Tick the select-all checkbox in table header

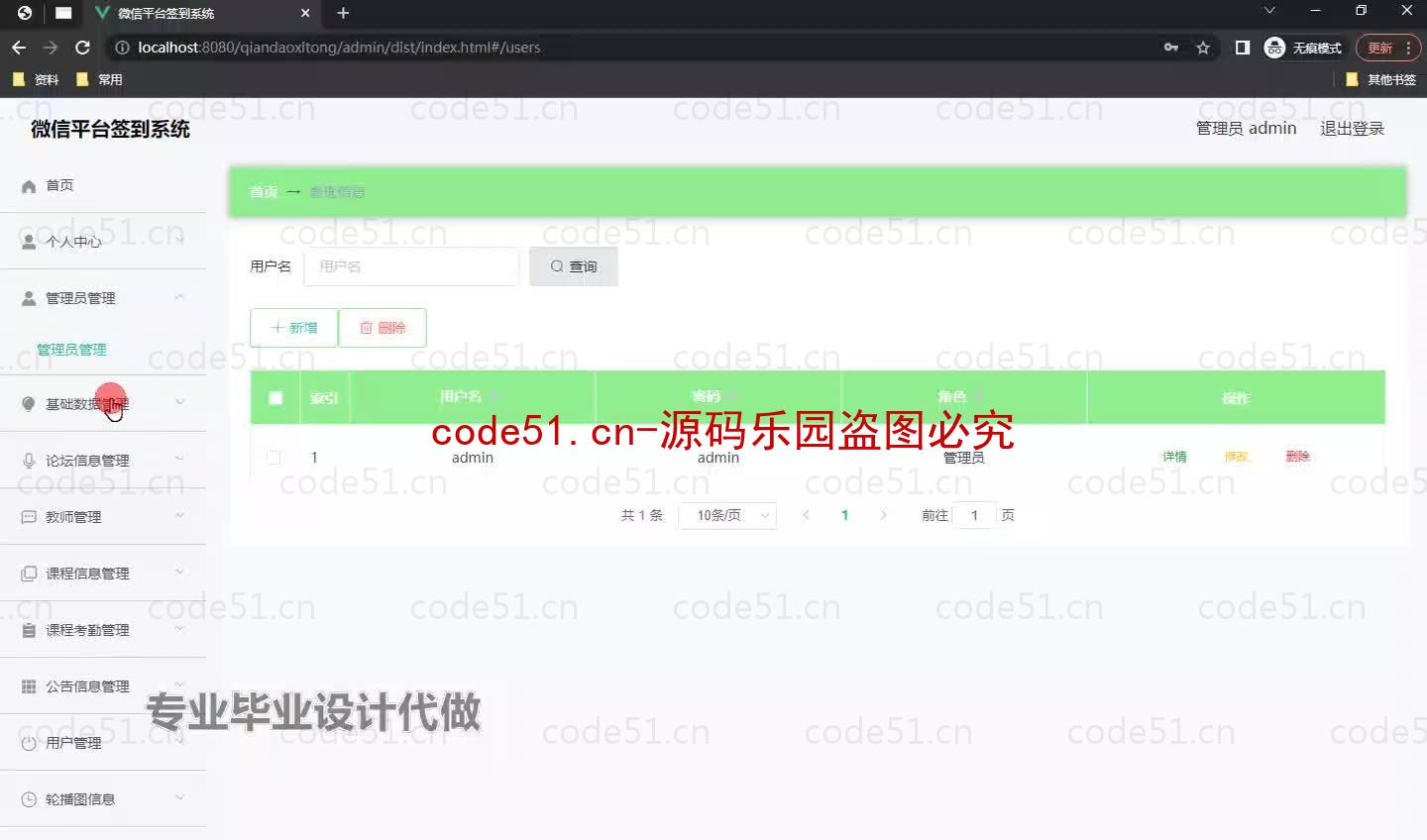point(275,398)
